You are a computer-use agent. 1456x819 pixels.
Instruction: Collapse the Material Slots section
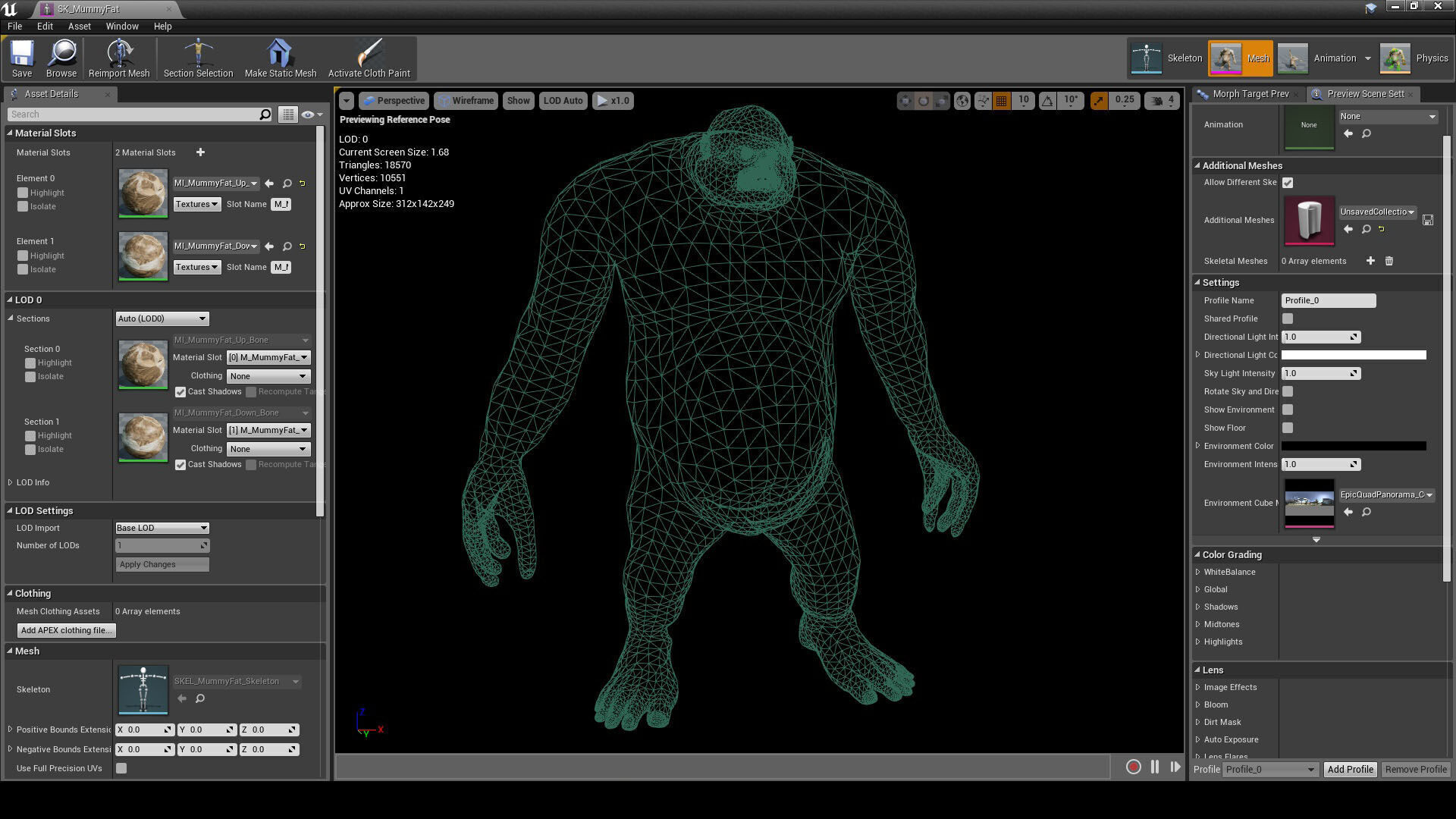pyautogui.click(x=11, y=133)
